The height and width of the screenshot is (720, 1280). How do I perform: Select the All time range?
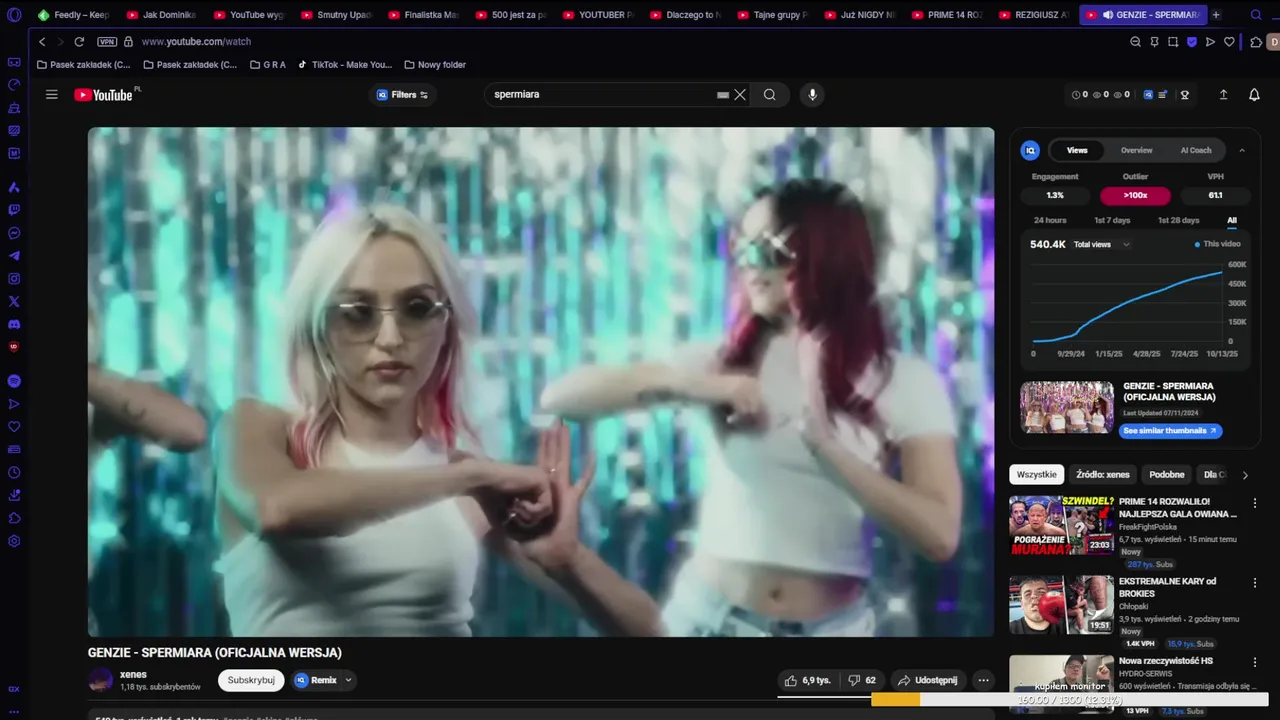point(1232,220)
